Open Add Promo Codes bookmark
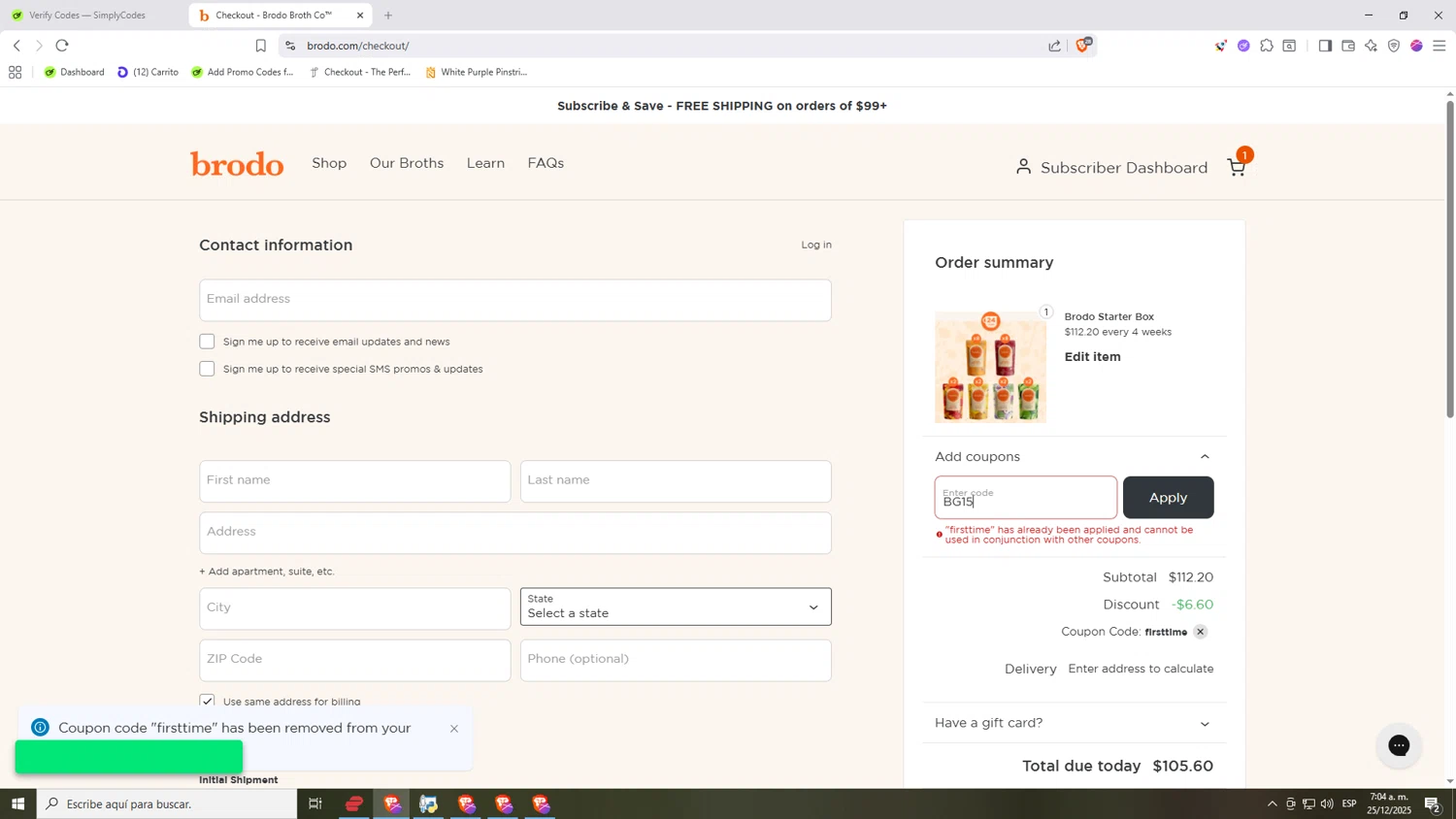1456x819 pixels. pyautogui.click(x=243, y=72)
